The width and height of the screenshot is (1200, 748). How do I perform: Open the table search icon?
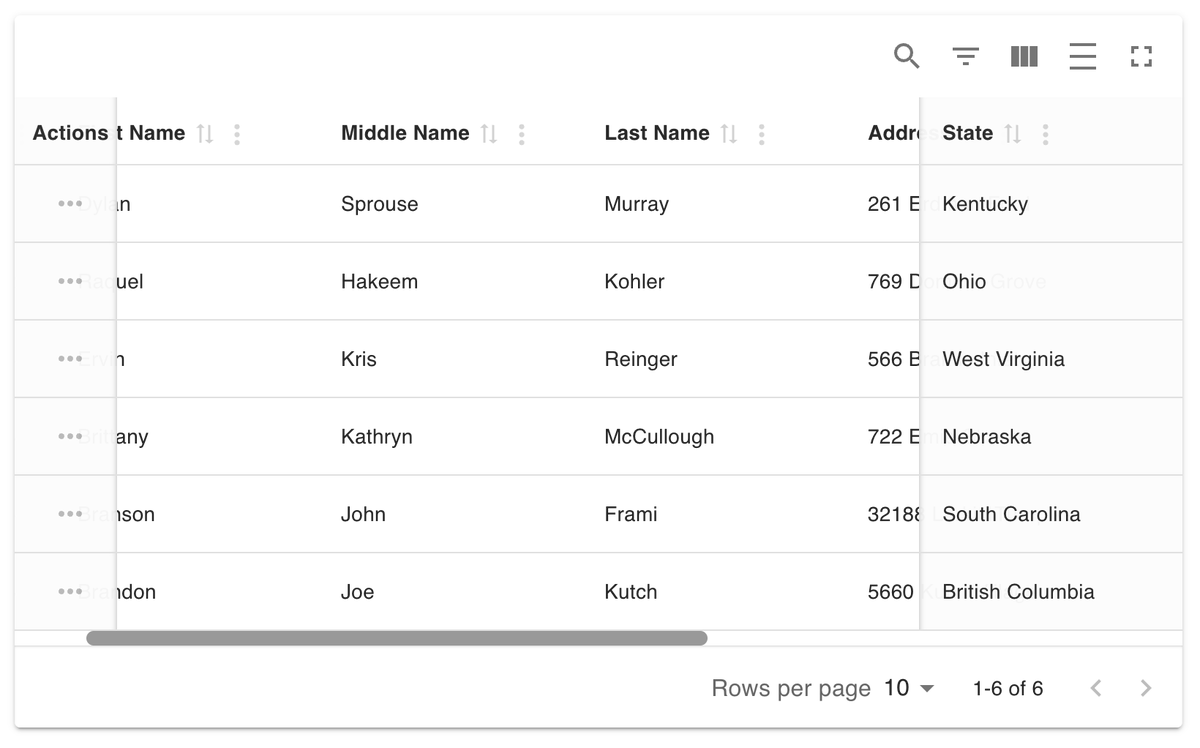pos(906,56)
